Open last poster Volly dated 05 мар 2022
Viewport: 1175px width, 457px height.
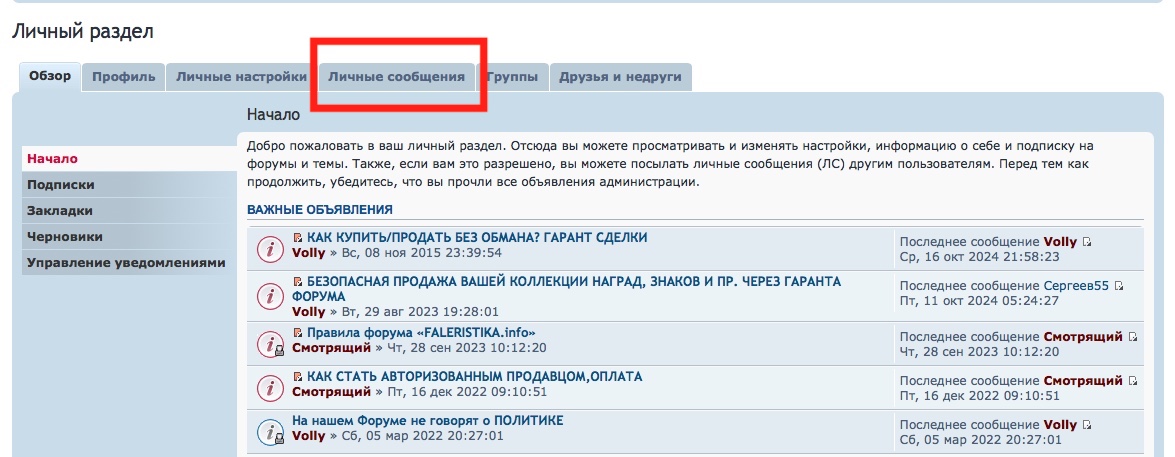(1060, 425)
